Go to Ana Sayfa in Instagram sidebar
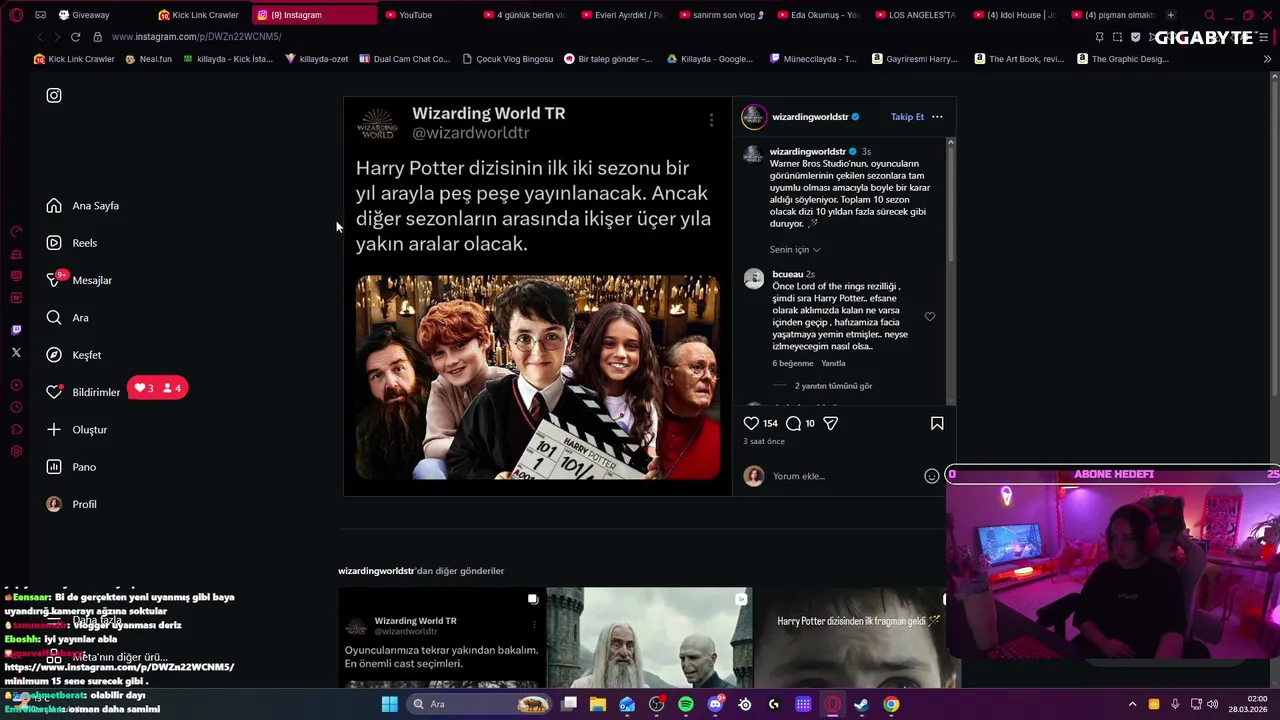The height and width of the screenshot is (720, 1280). coord(83,205)
